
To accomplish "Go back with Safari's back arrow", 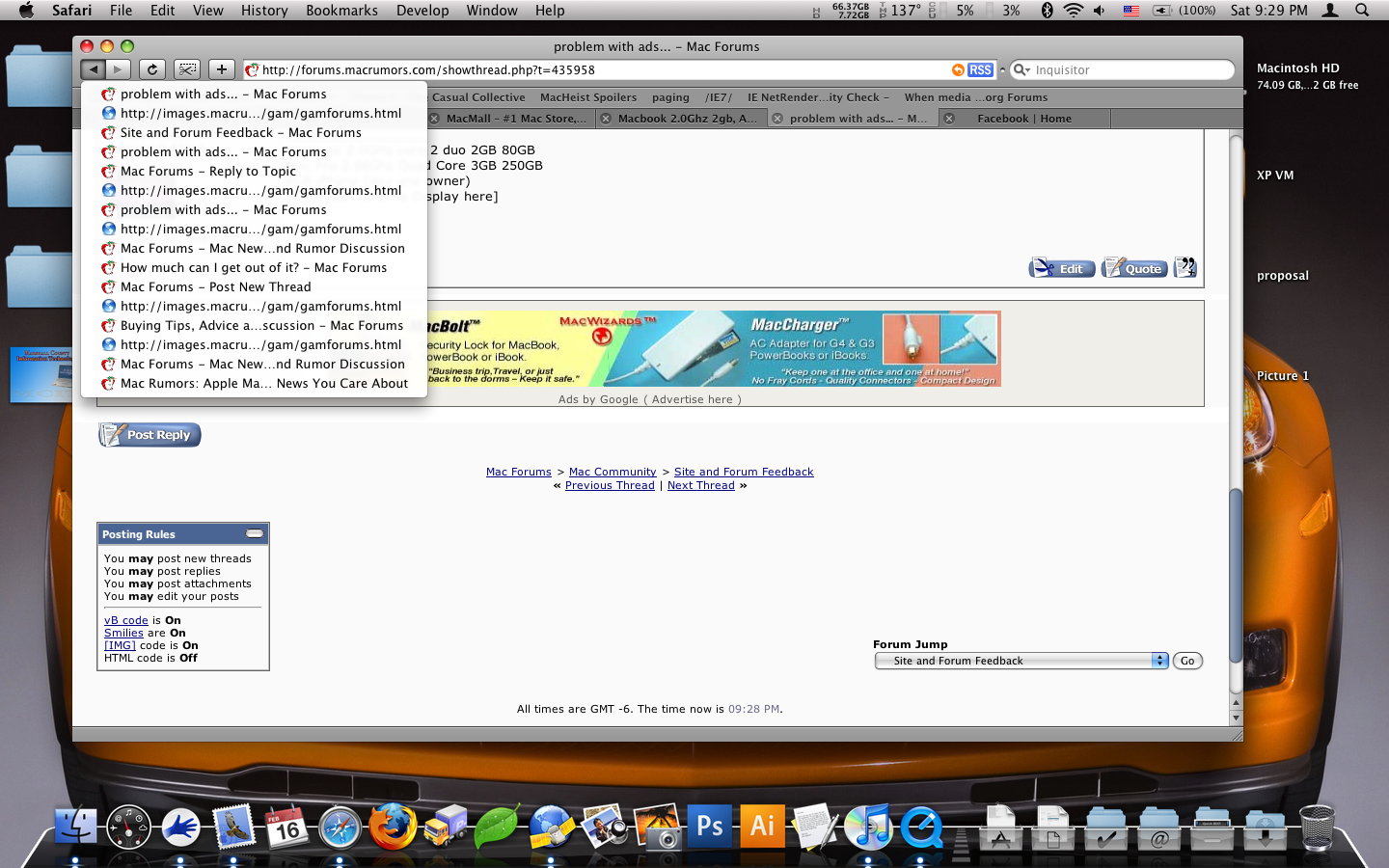I will (94, 69).
